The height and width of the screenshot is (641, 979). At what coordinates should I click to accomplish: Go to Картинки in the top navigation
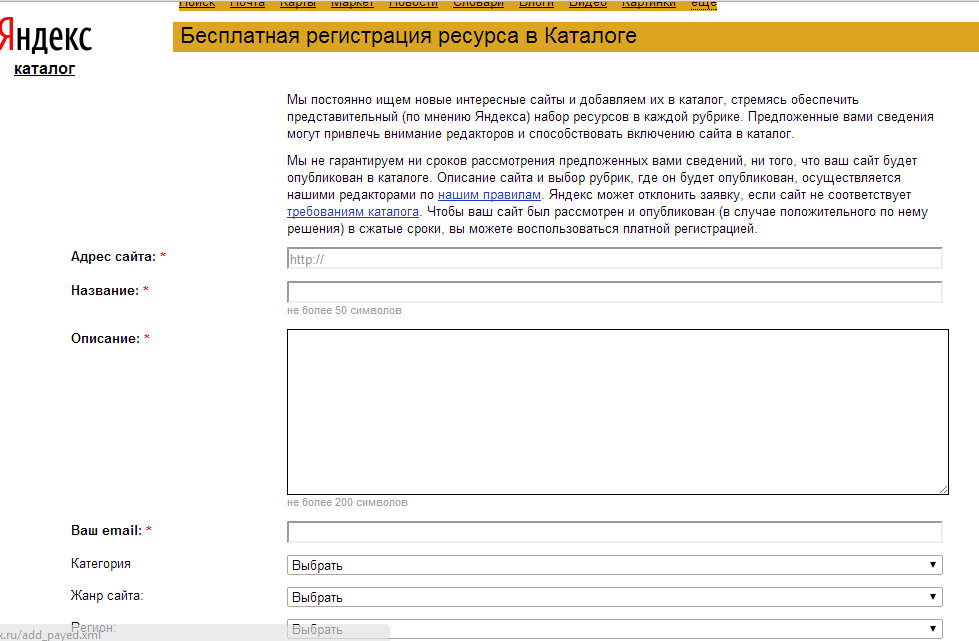[648, 4]
